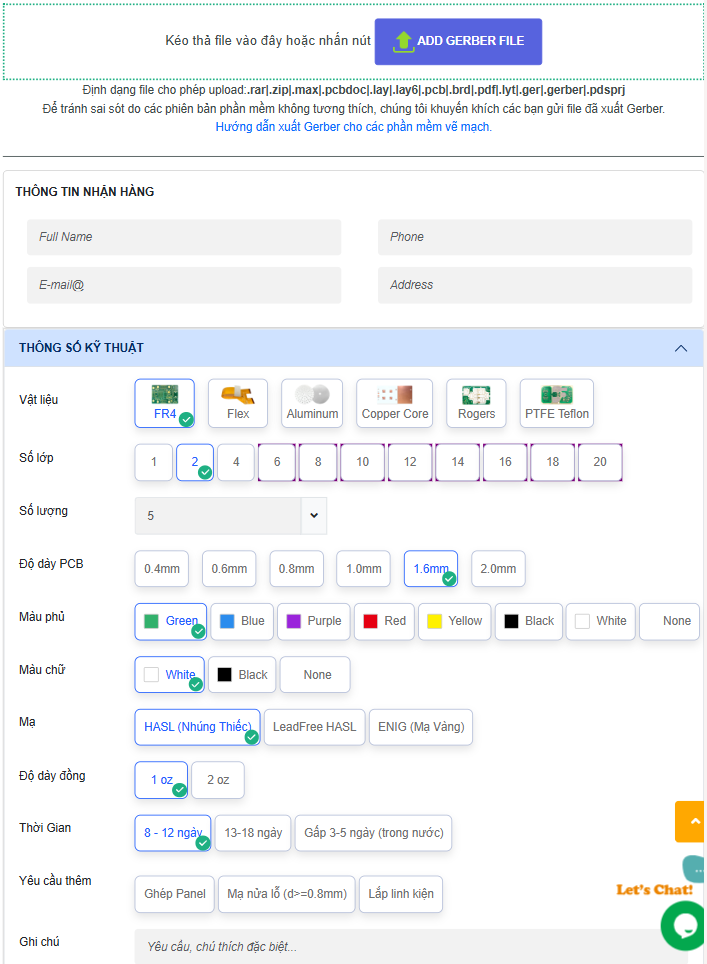Open the Hướng dẫn xuất Gerber link

click(x=354, y=127)
